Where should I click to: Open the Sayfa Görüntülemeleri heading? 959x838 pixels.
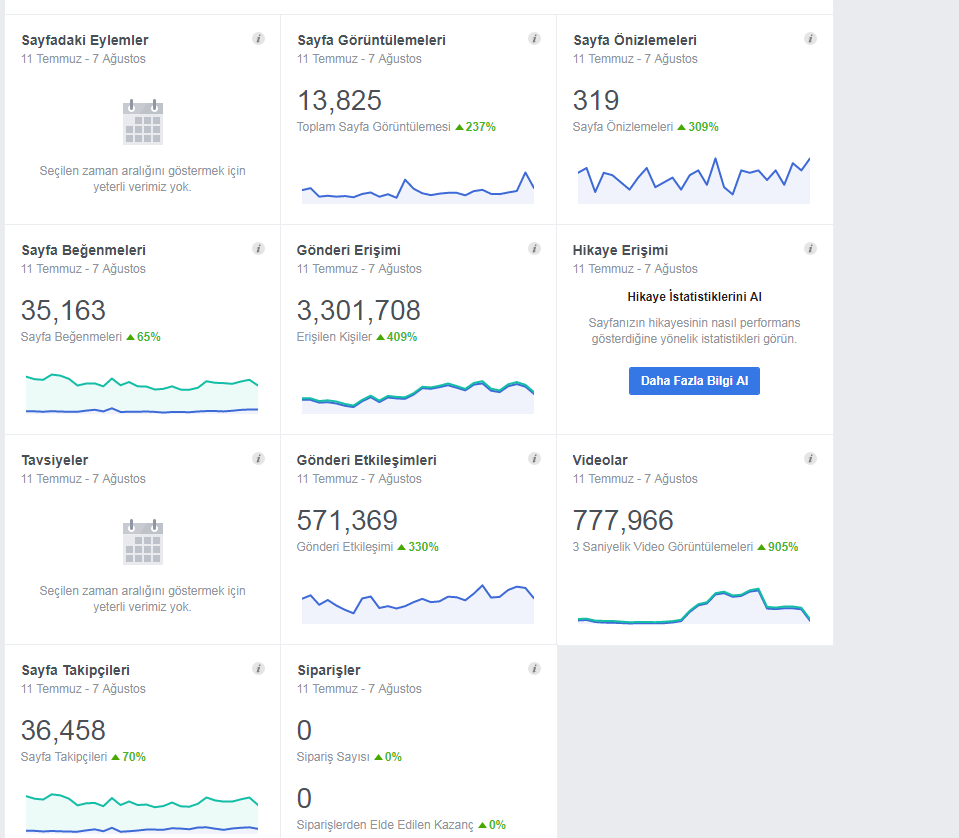[x=371, y=40]
